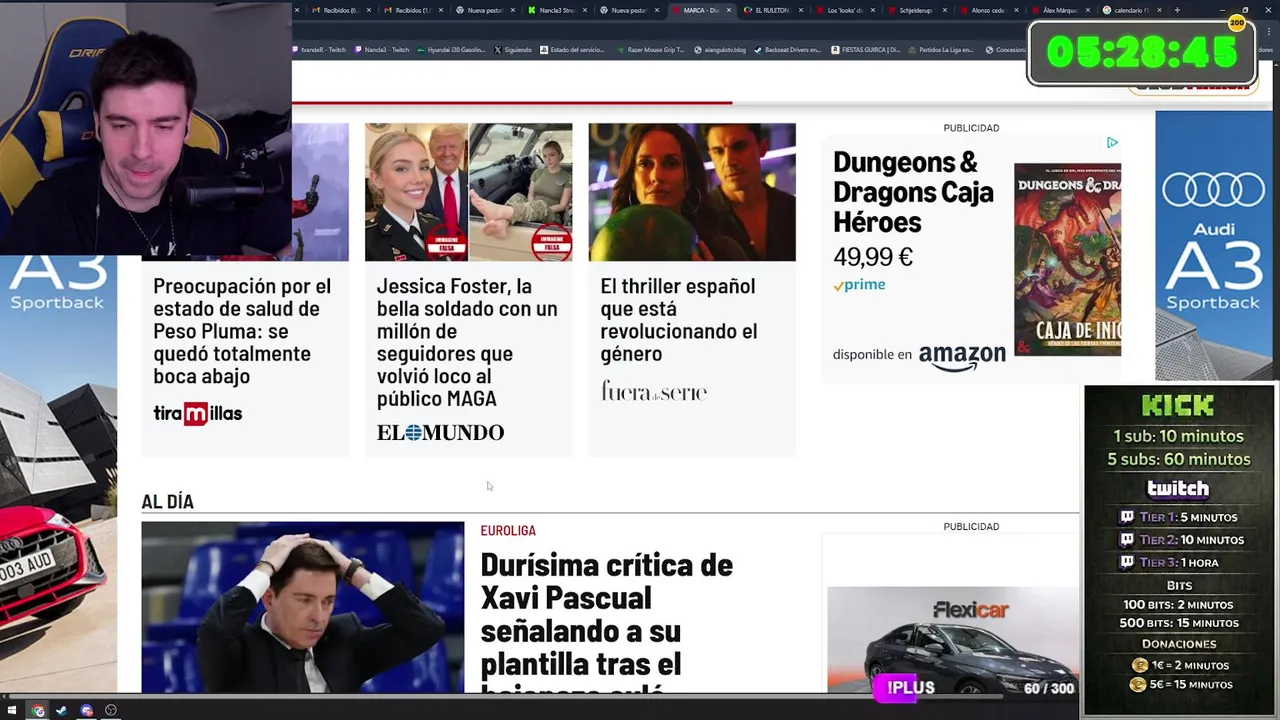Switch to the Los 'looks' tab

(844, 10)
